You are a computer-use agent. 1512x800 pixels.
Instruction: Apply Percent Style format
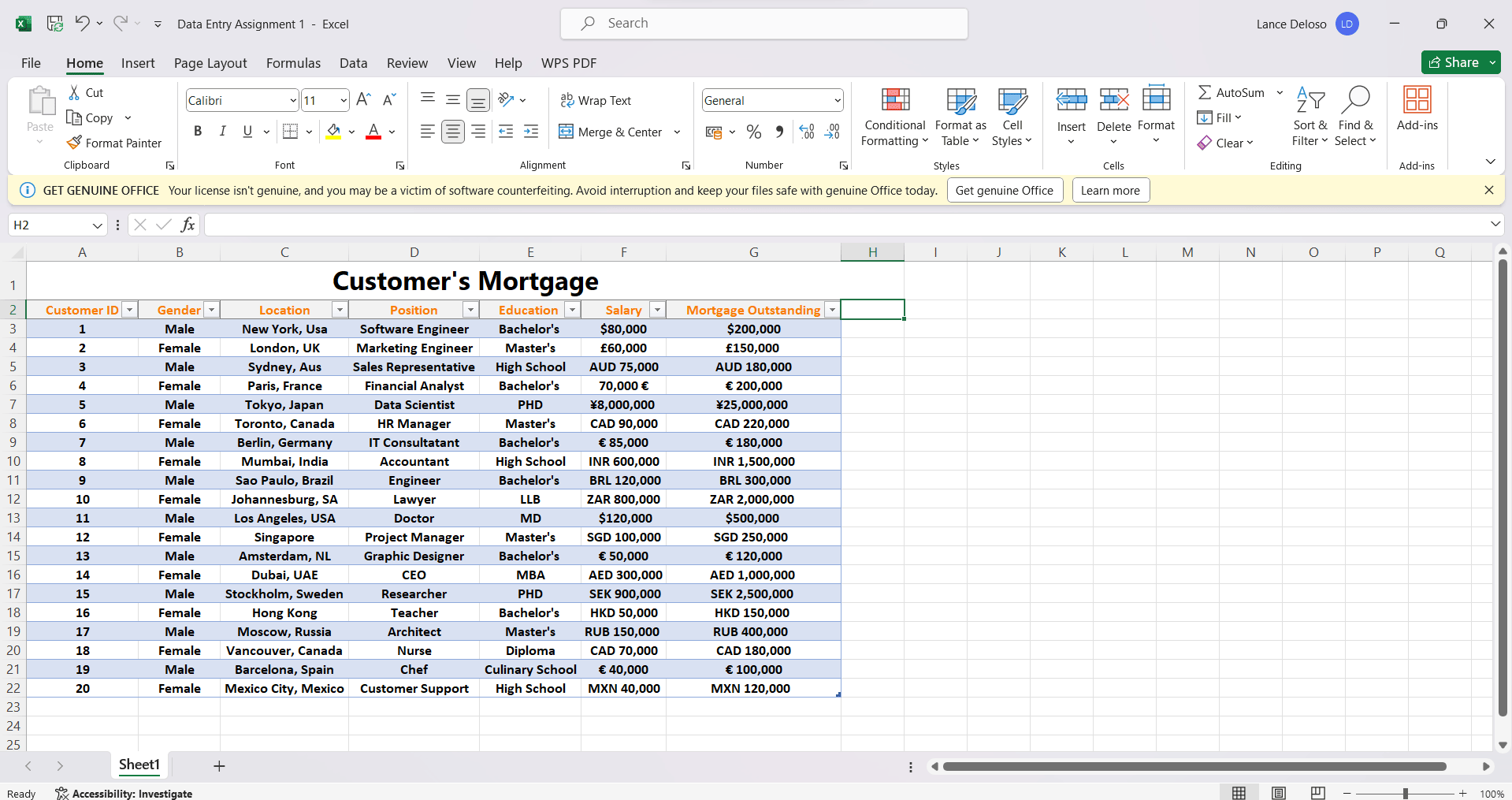tap(754, 132)
